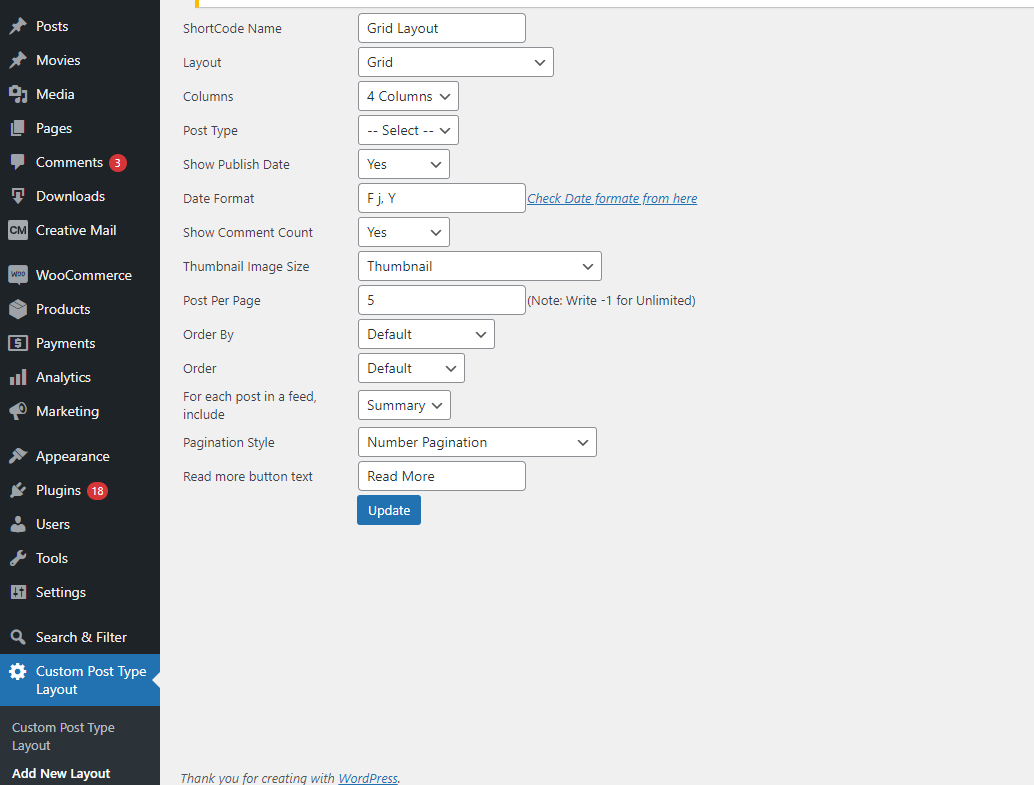Screen dimensions: 1034x785
Task: Click the Search & Filter magnifier icon
Action: (x=18, y=637)
